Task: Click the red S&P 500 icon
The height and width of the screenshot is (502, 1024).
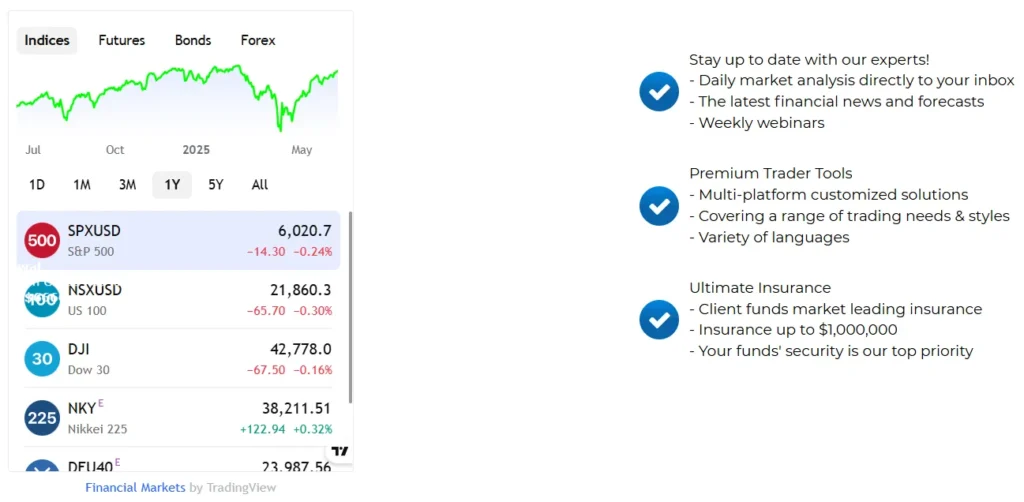Action: point(42,240)
